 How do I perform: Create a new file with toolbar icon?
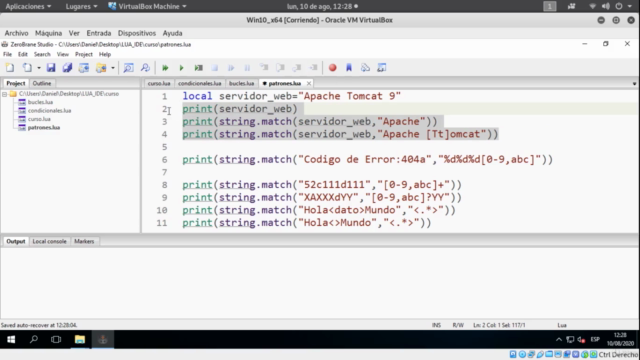point(10,68)
